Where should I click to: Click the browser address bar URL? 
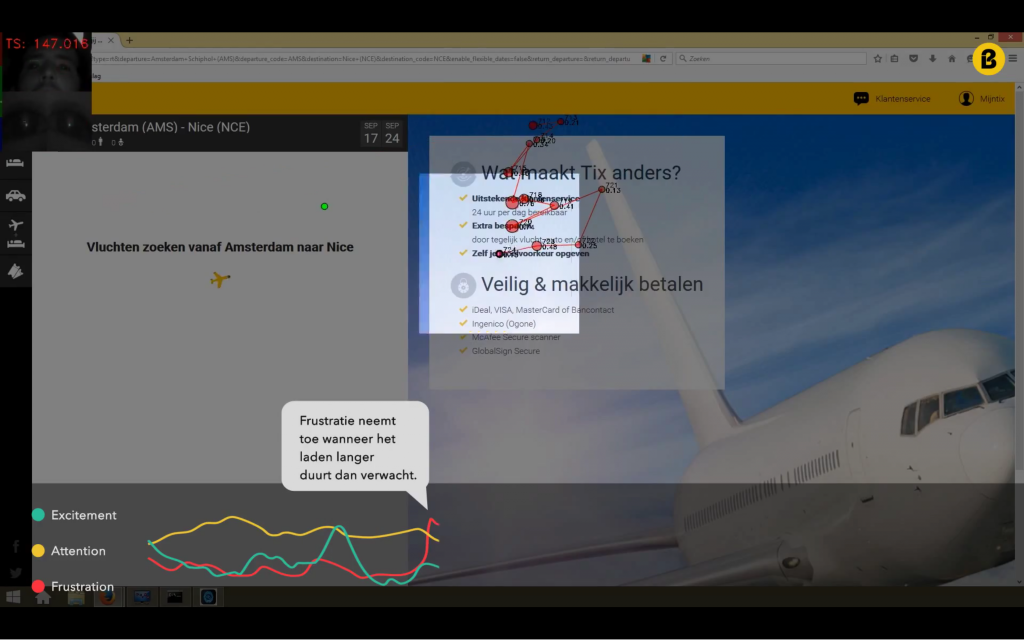point(361,59)
